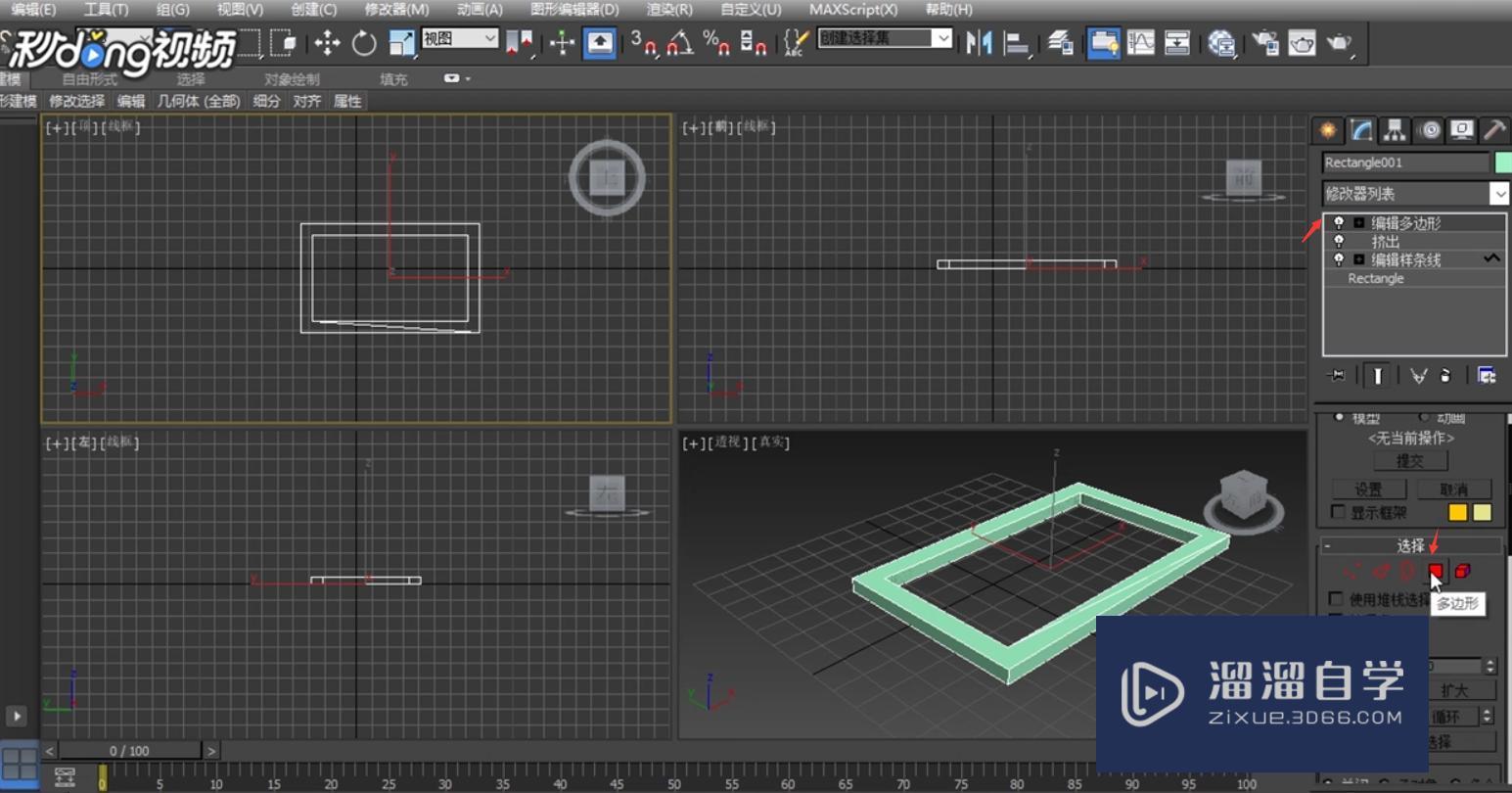The height and width of the screenshot is (793, 1512).
Task: Open the 修改器列表 dropdown
Action: click(x=1502, y=193)
